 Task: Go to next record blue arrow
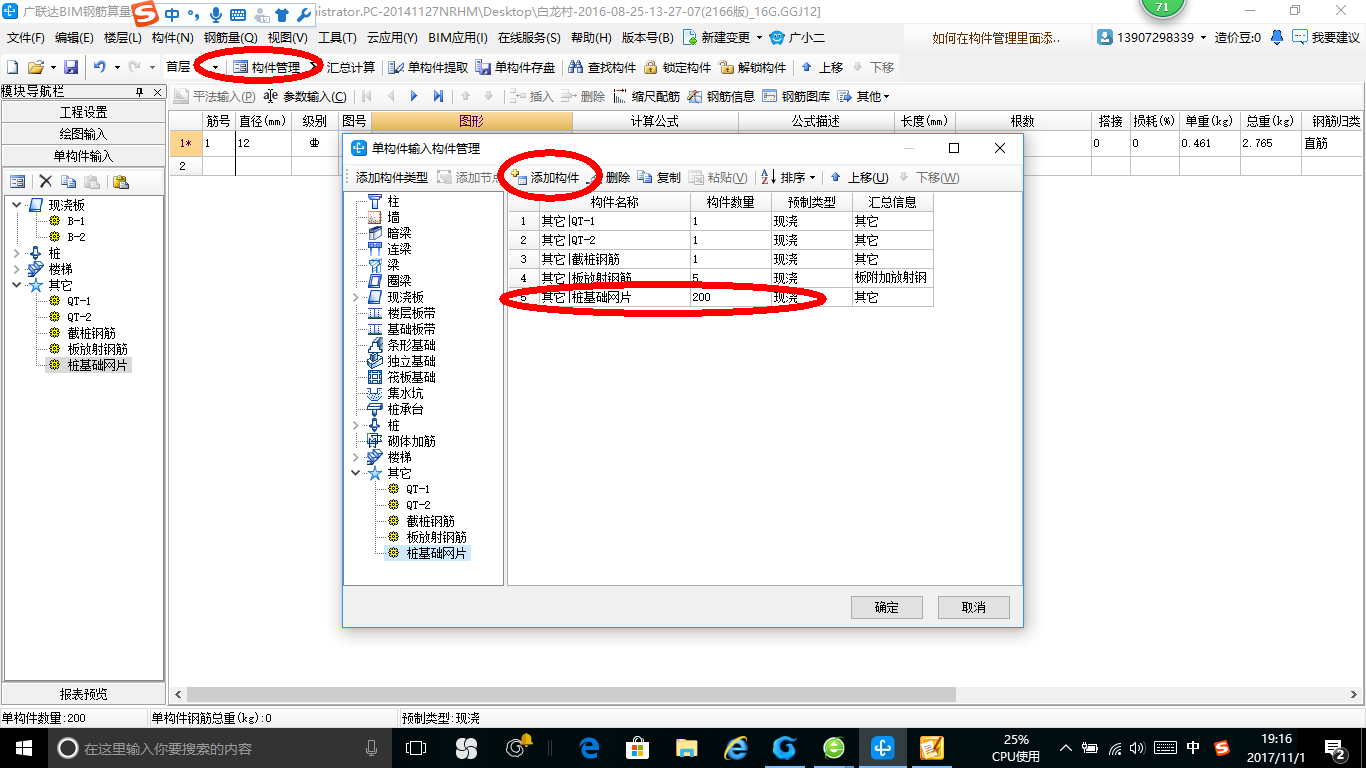[415, 96]
